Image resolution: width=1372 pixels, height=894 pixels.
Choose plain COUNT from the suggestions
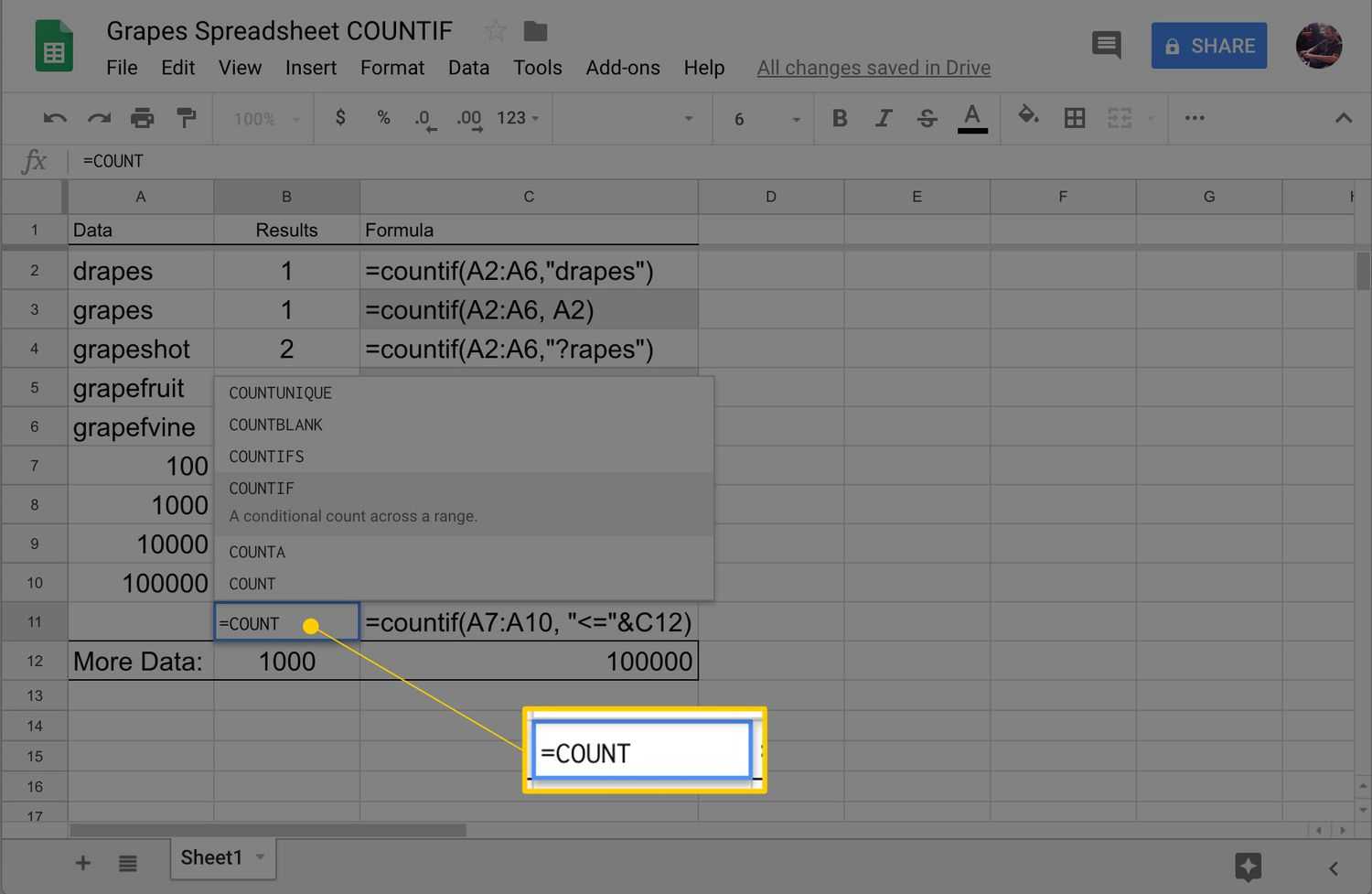pos(463,584)
